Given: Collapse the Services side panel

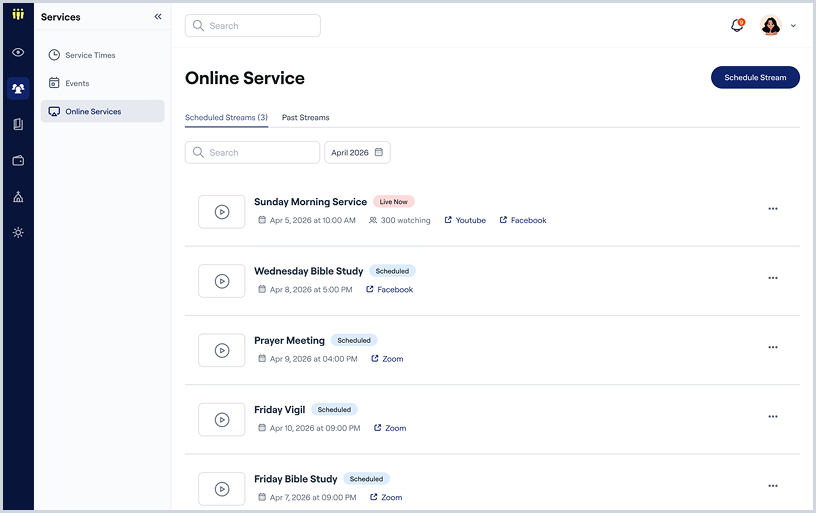Looking at the screenshot, I should [158, 17].
